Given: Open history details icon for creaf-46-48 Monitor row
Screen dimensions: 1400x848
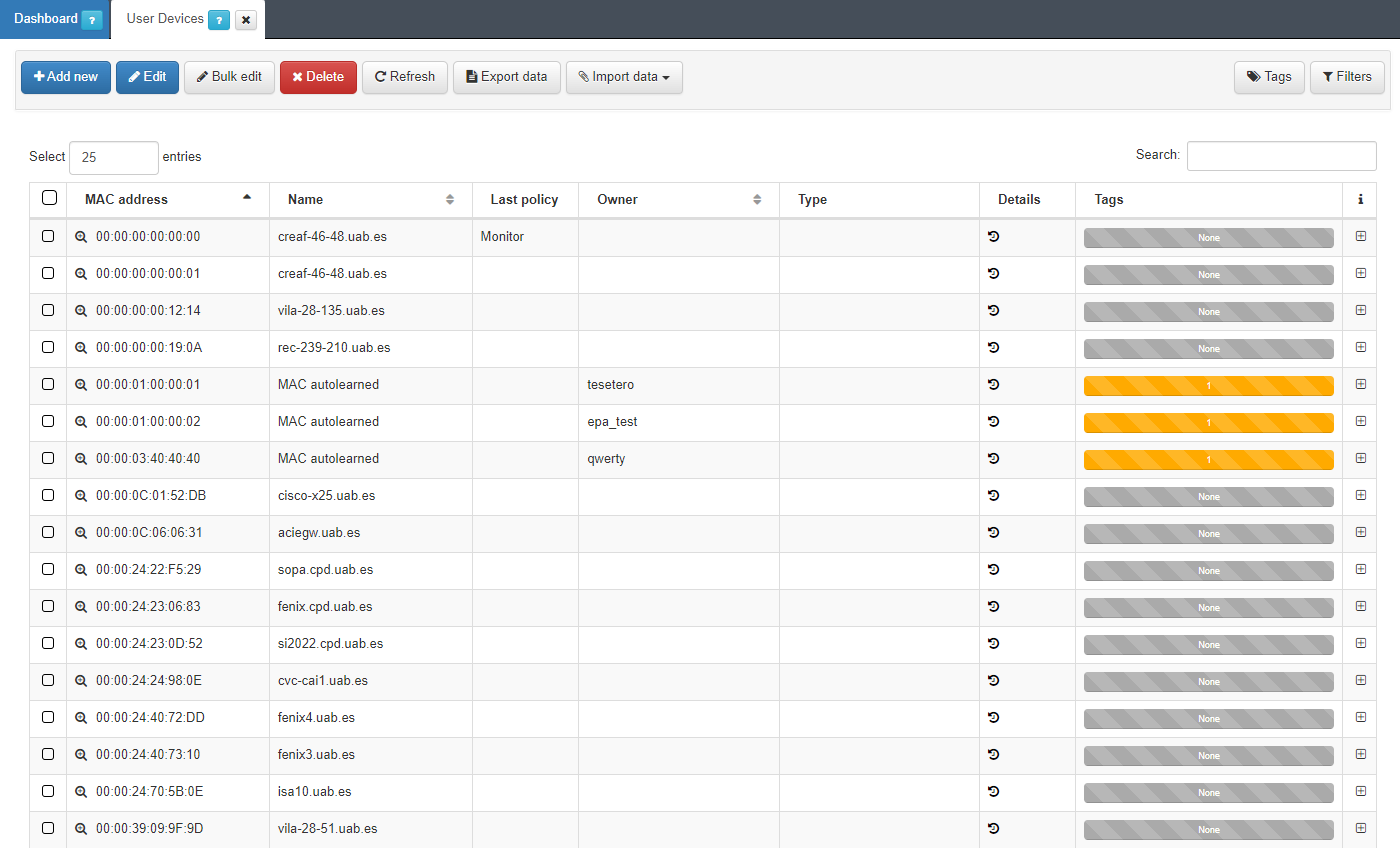Looking at the screenshot, I should click(x=994, y=236).
